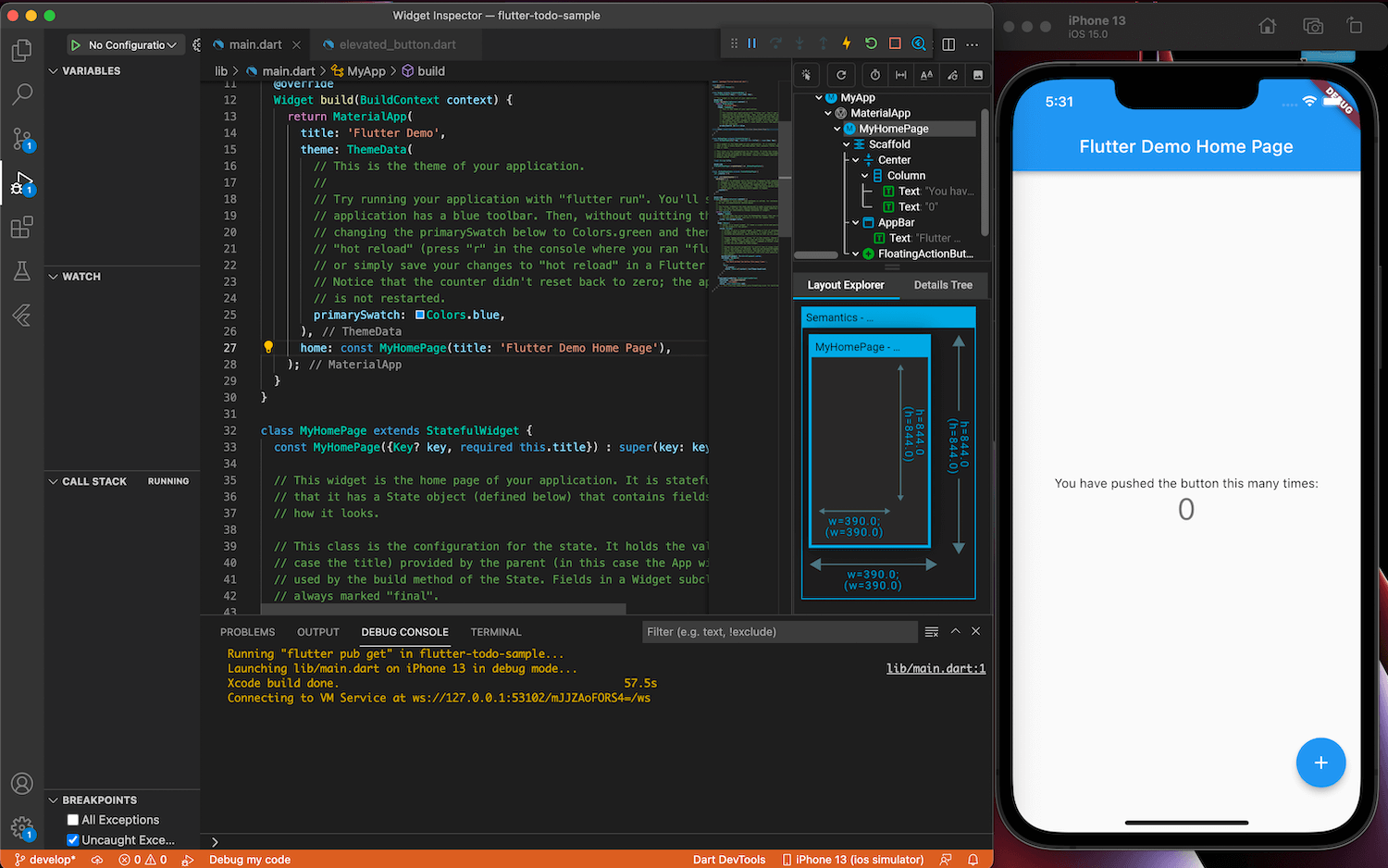Toggle Highlight Oversized Images in inspector

(x=977, y=75)
